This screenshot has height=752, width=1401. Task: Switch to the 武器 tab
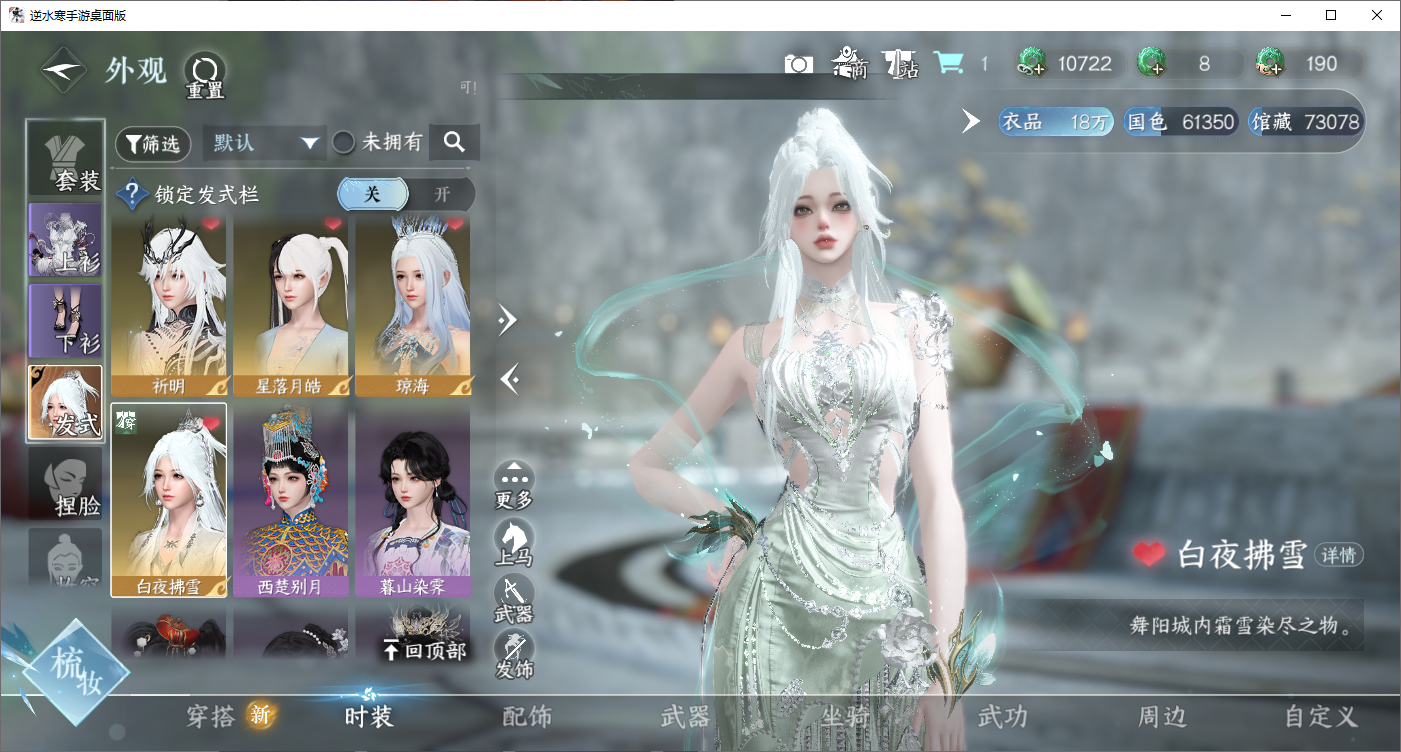(x=686, y=716)
